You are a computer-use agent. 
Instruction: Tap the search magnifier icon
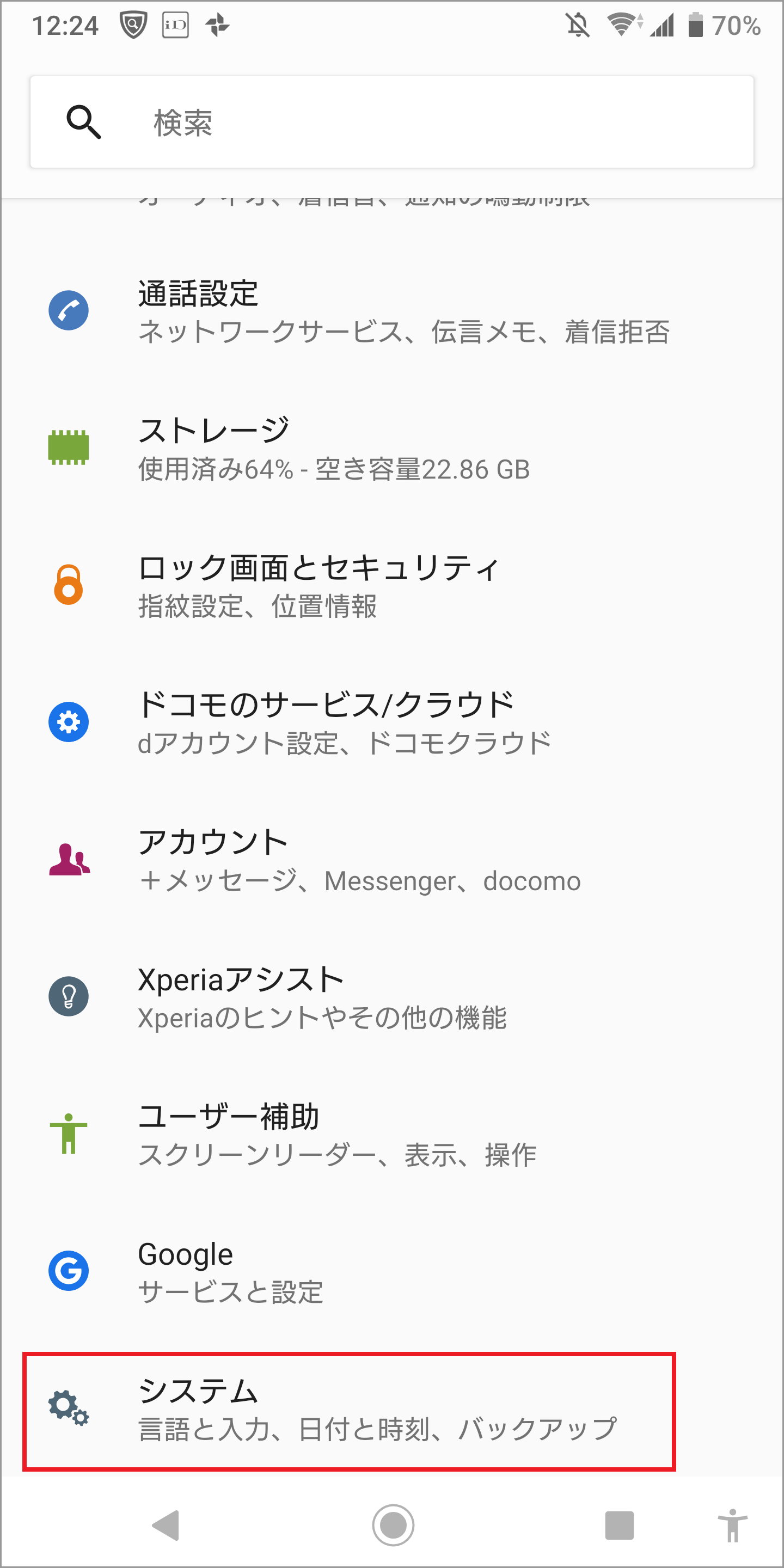click(84, 122)
